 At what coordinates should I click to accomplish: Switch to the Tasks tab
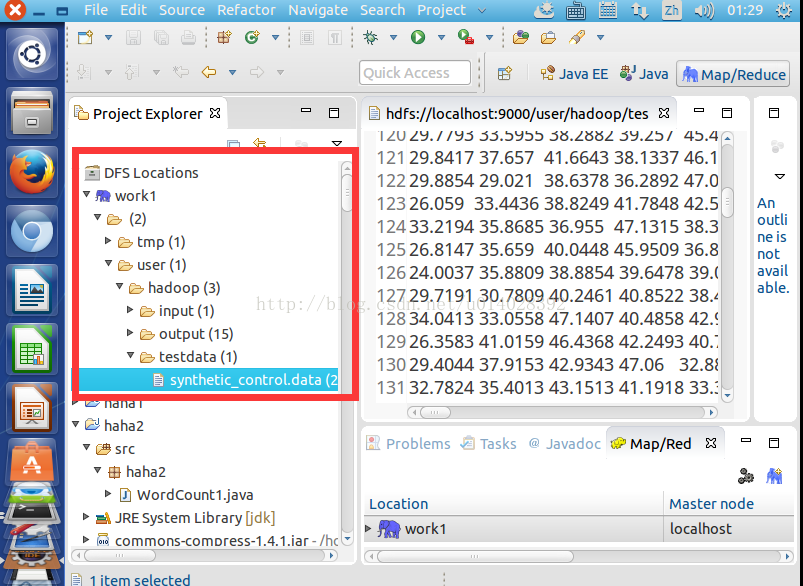click(489, 444)
